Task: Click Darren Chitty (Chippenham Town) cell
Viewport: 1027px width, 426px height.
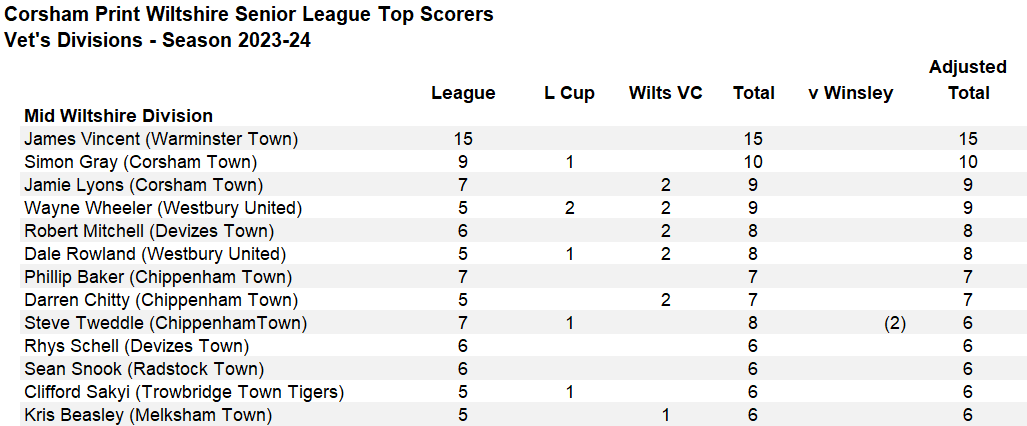Action: tap(161, 300)
